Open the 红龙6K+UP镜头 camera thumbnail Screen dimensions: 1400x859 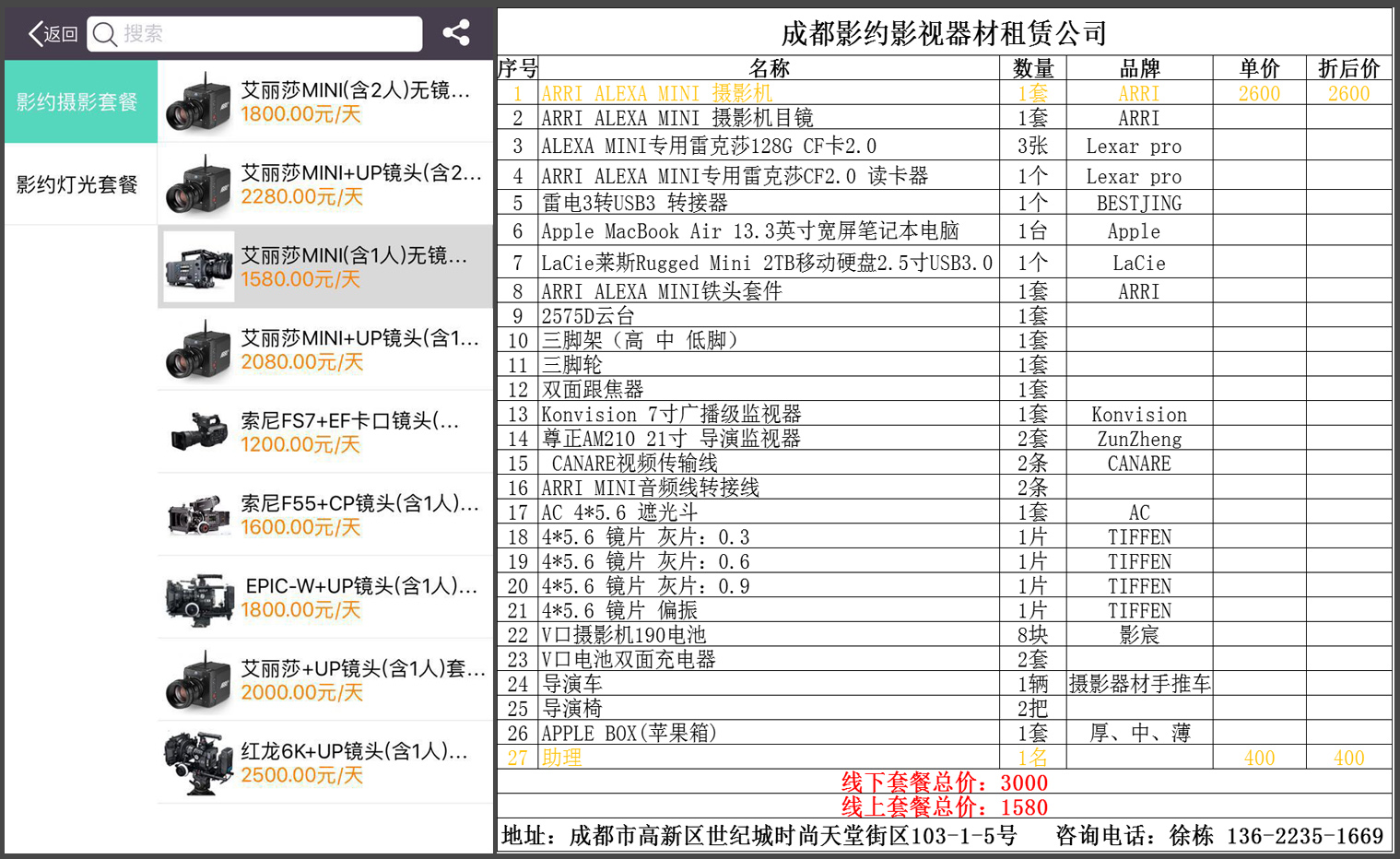198,762
